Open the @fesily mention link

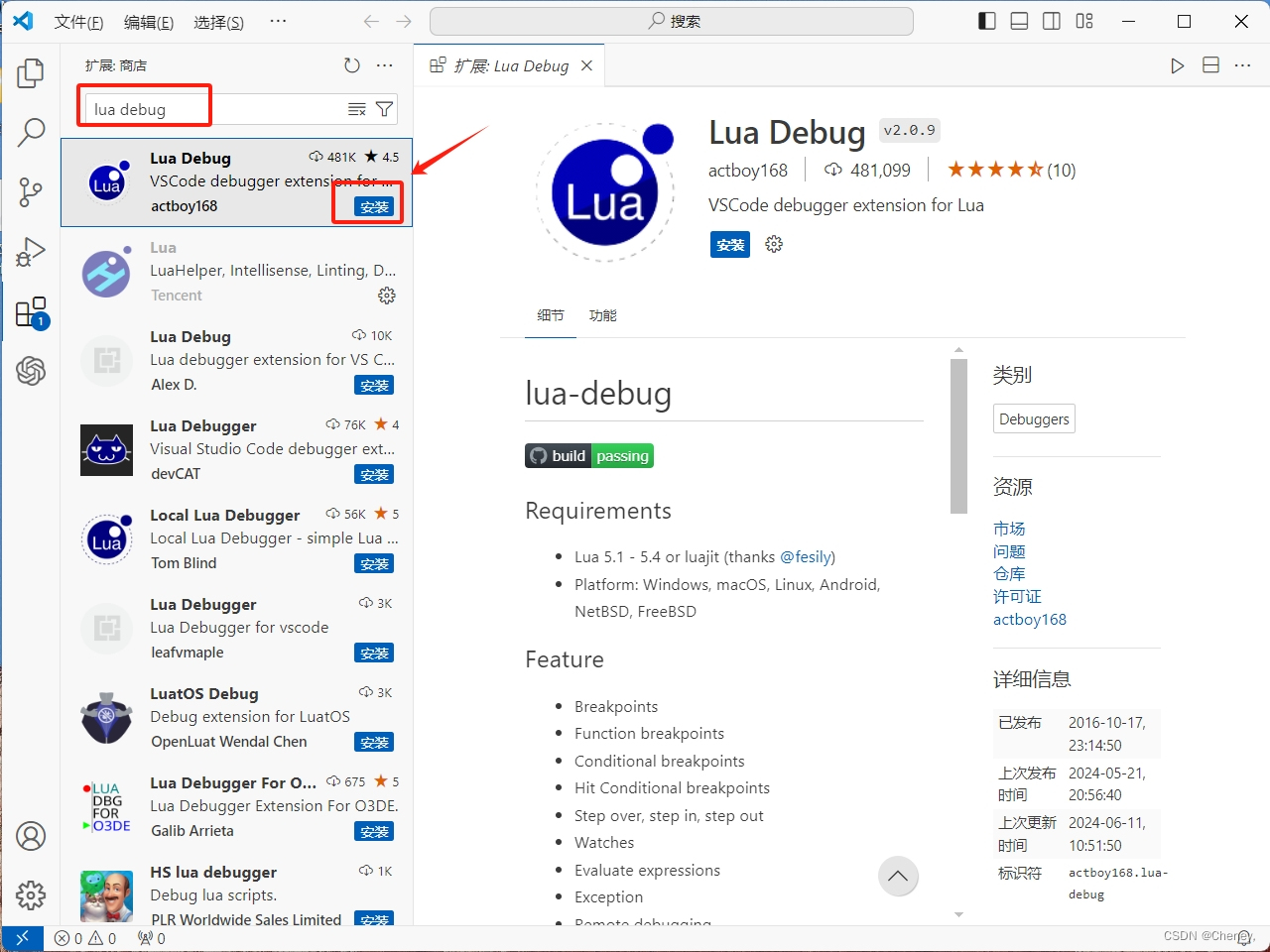click(x=808, y=556)
